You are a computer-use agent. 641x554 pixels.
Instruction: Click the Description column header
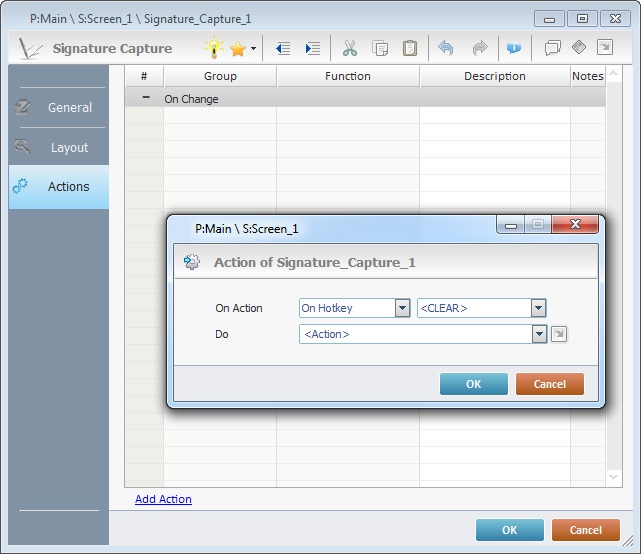click(x=495, y=76)
